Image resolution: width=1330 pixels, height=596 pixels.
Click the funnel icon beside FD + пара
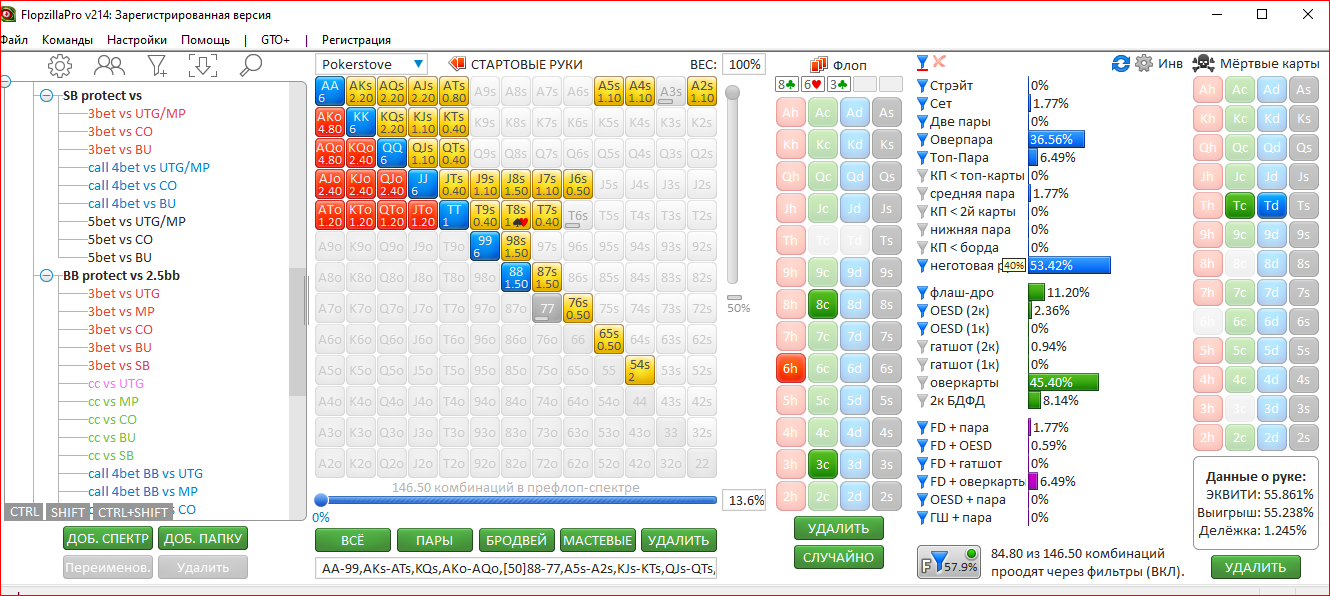pyautogui.click(x=922, y=428)
